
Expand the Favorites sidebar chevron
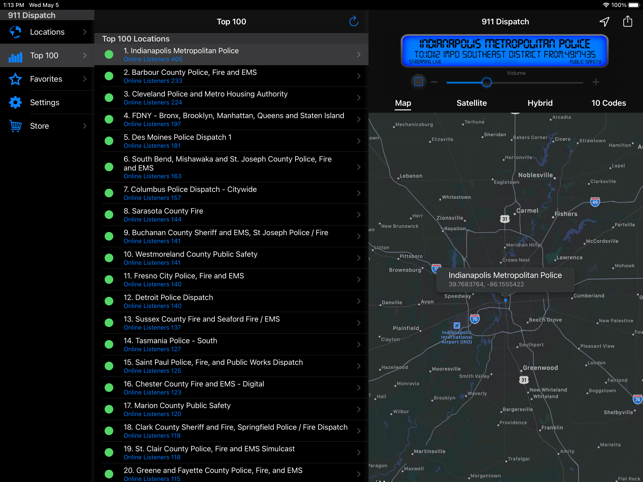click(x=84, y=79)
